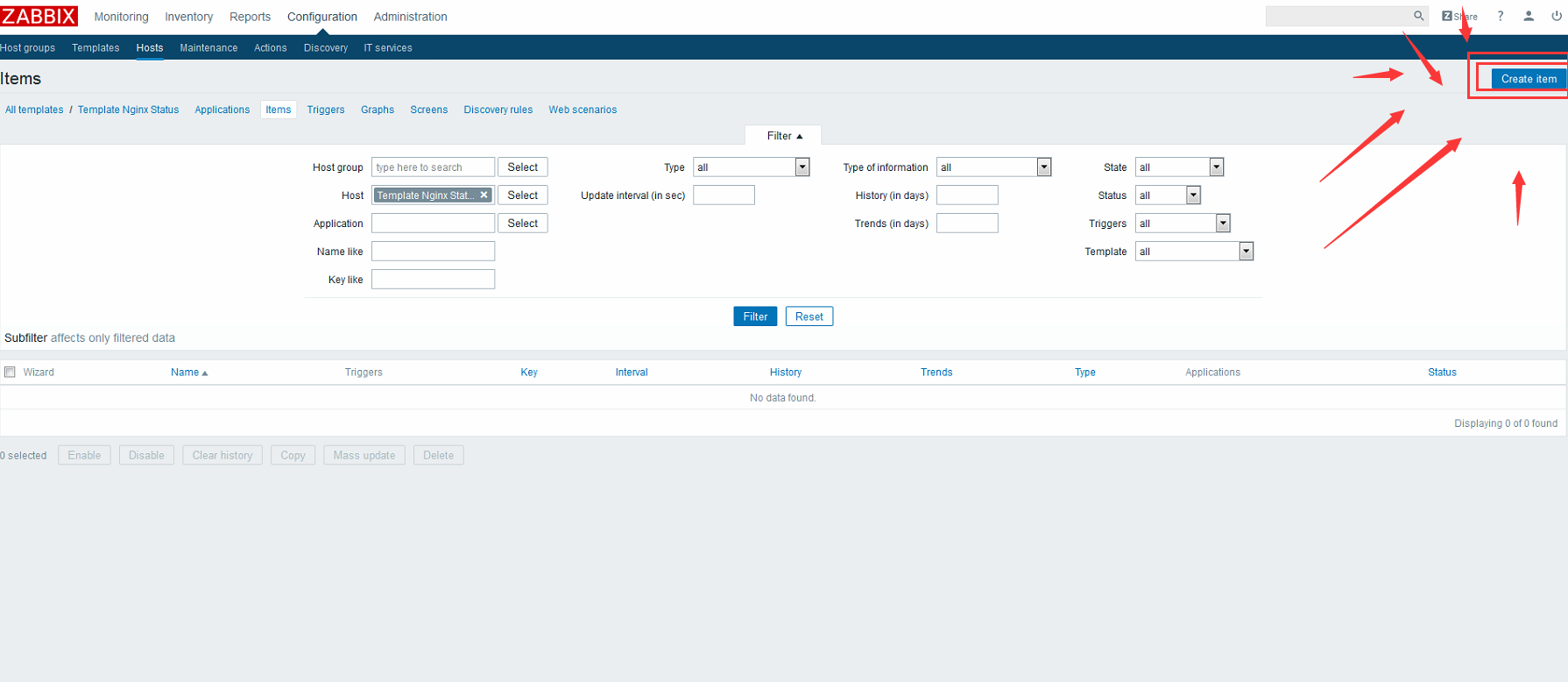
Task: Open the Inventory menu
Action: coord(189,17)
